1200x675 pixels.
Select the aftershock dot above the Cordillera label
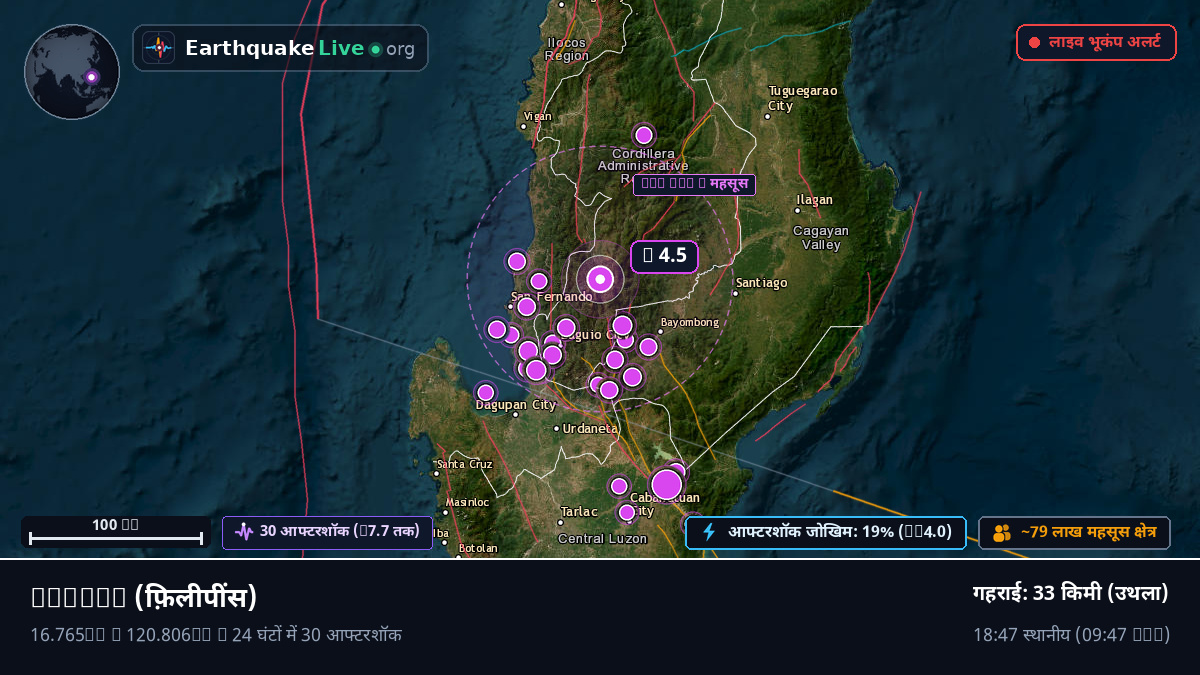(x=644, y=135)
